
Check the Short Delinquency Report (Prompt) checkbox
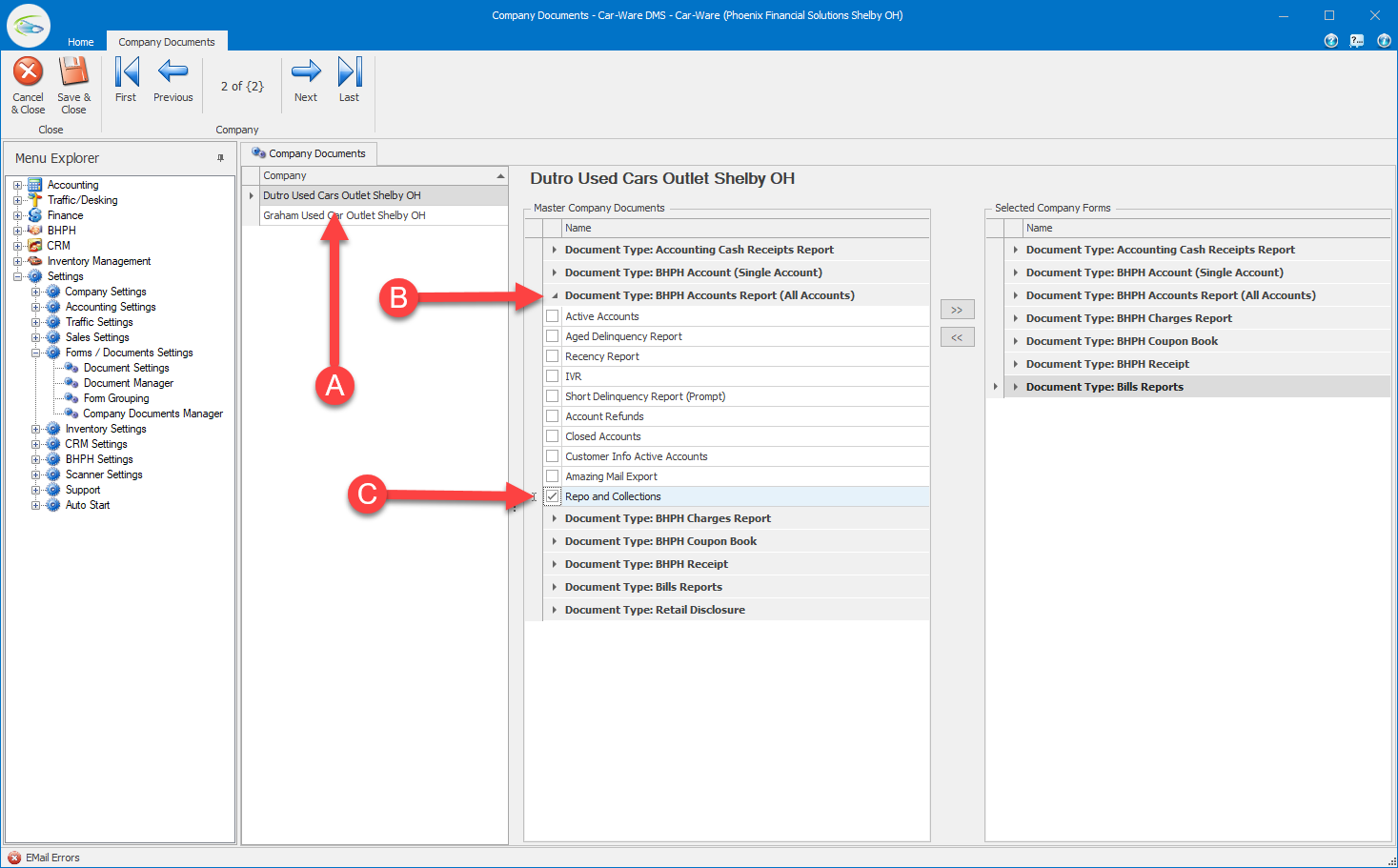tap(552, 396)
